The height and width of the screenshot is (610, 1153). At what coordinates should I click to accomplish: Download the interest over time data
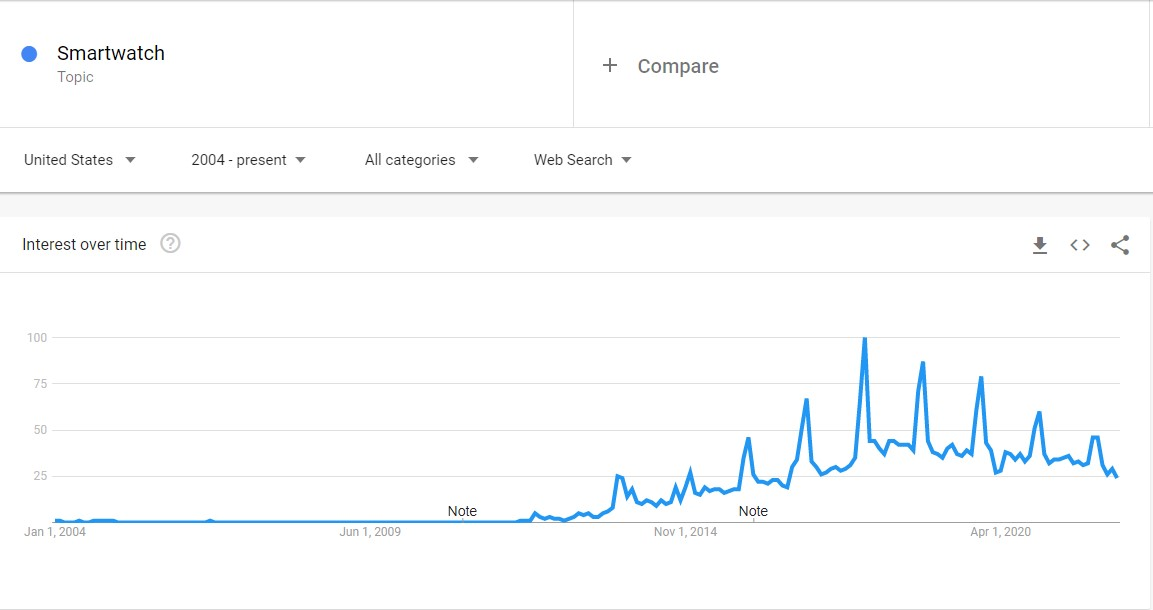point(1040,245)
